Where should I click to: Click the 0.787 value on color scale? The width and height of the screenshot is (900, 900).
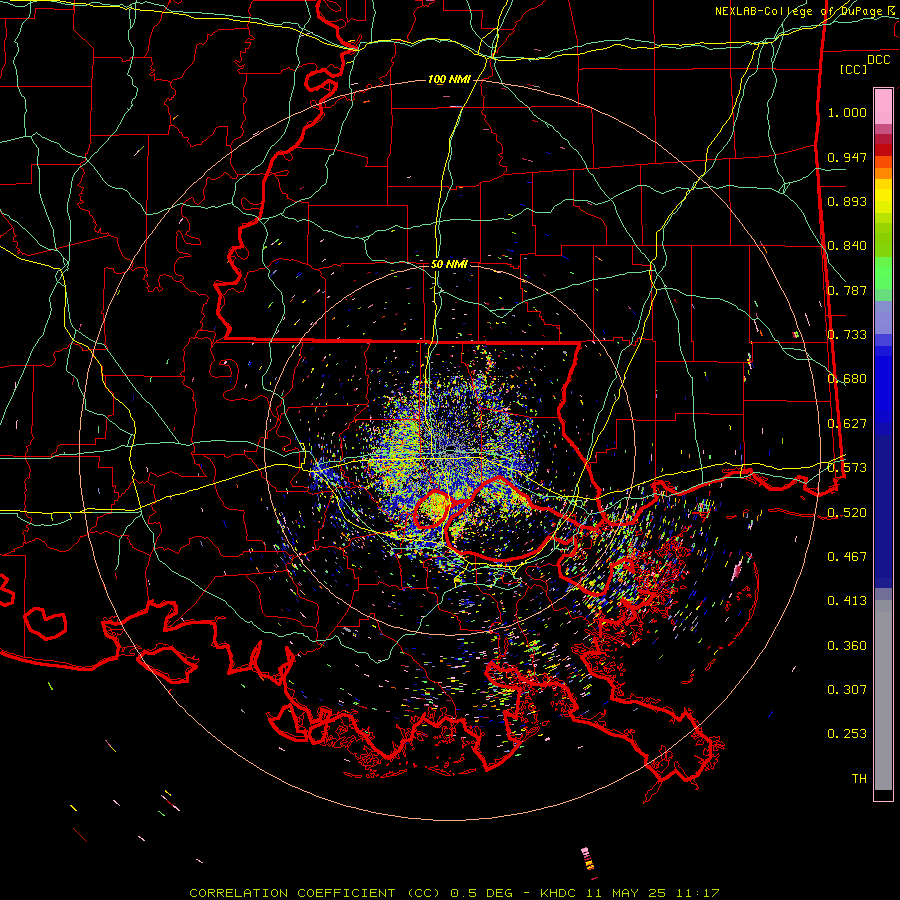(847, 290)
